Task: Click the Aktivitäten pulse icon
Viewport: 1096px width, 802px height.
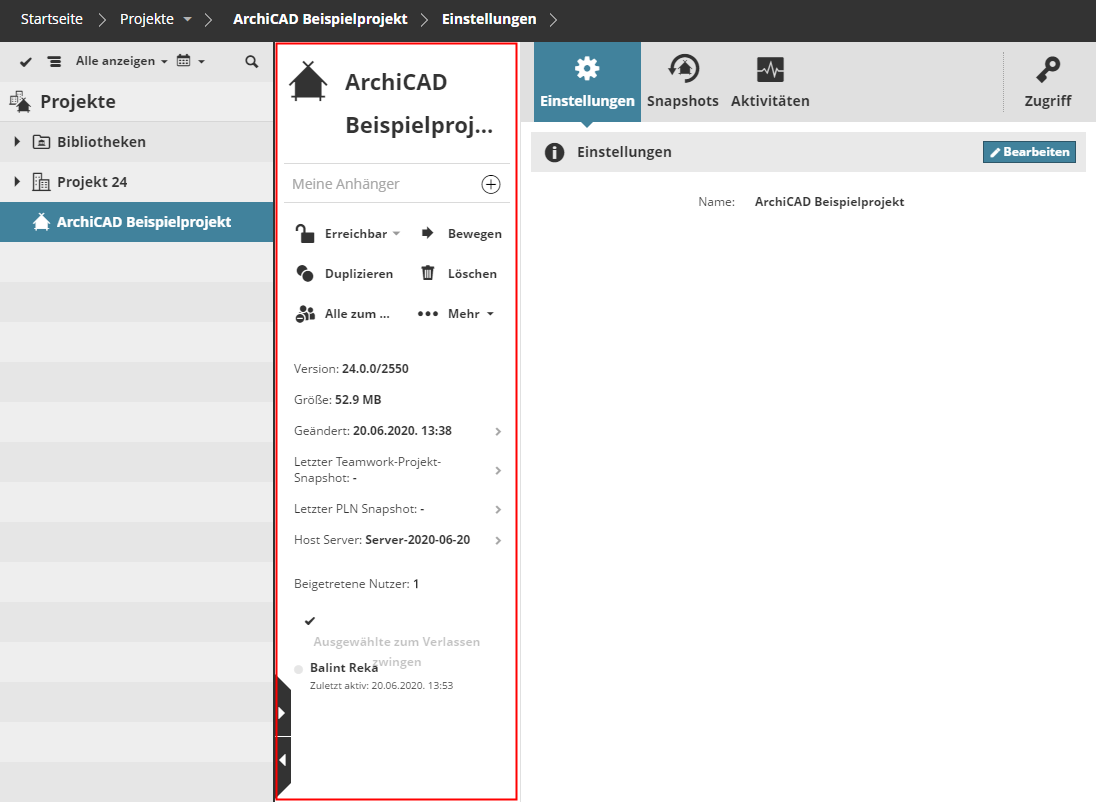Action: pyautogui.click(x=770, y=69)
